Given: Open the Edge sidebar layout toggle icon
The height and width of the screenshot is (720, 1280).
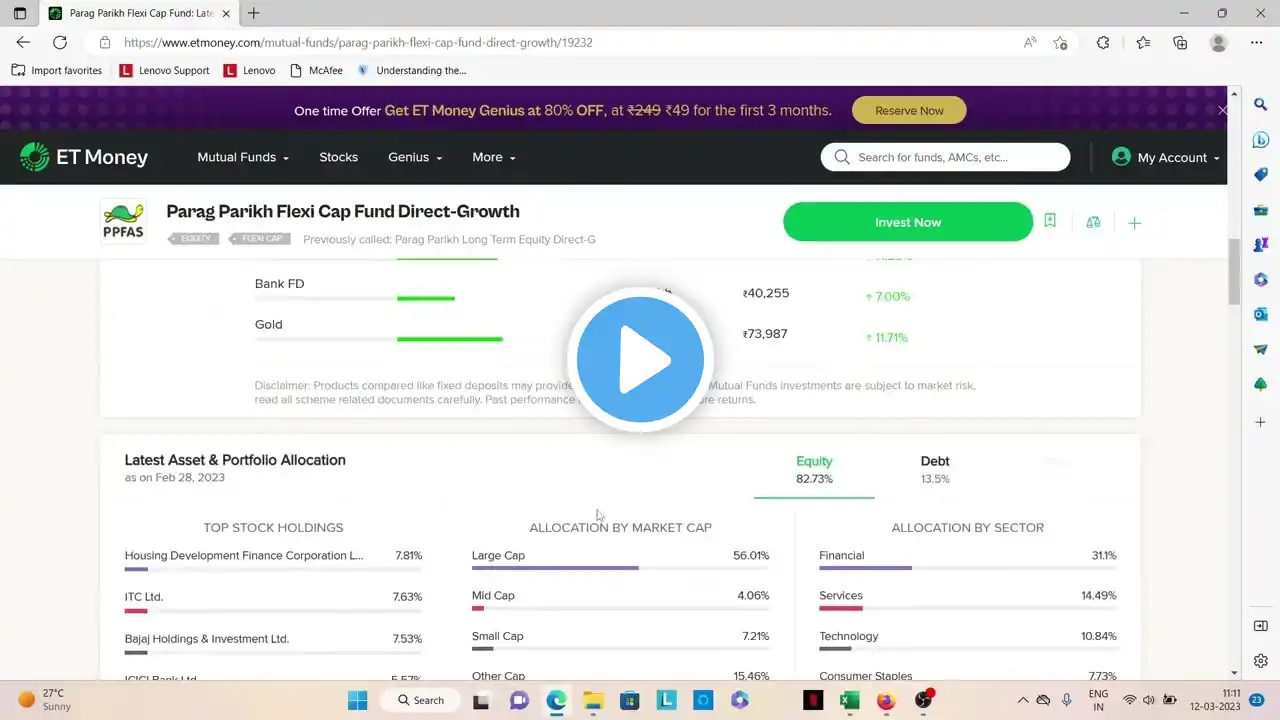Looking at the screenshot, I should point(1261,626).
